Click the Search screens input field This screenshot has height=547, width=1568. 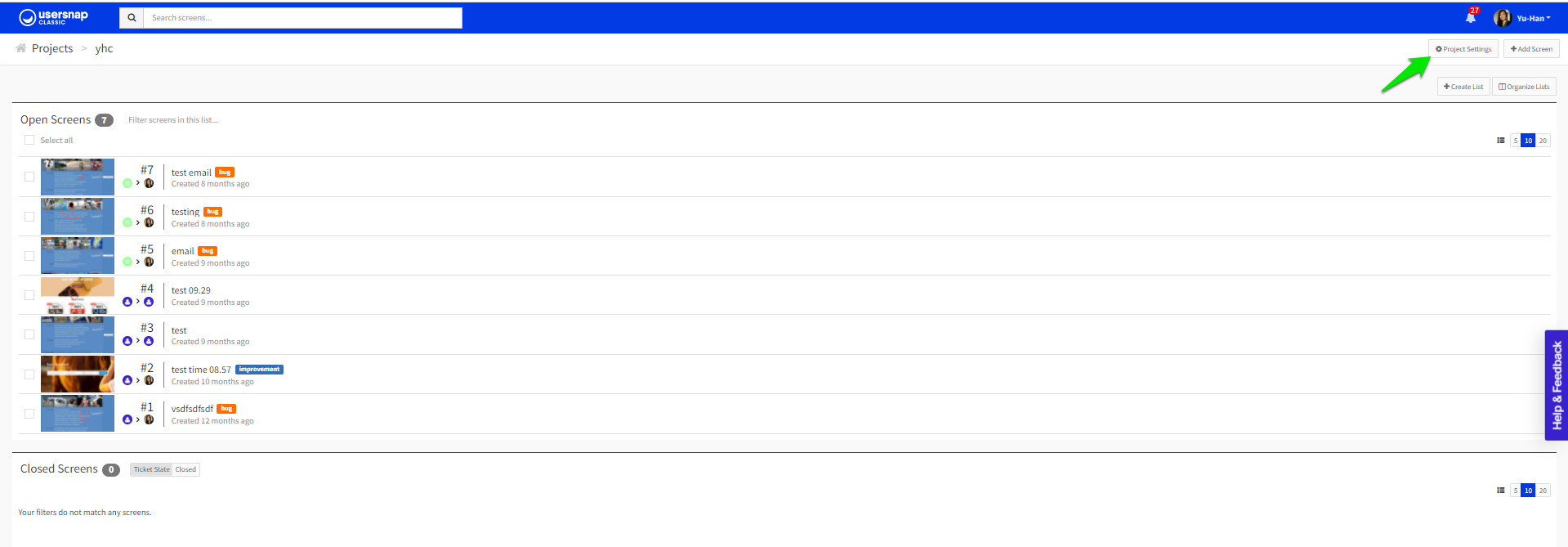click(x=302, y=18)
